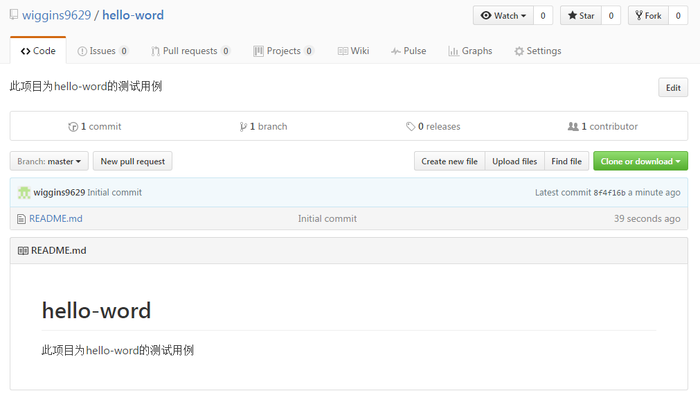Screen dimensions: 700x400
Task: Click the description paragraph inside the README
Action: [x=117, y=350]
